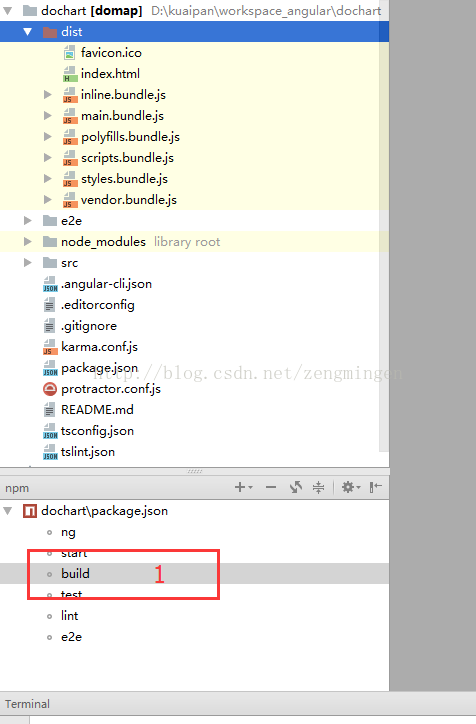Click the scripts.bundle.js JS file icon
Screen dimensions: 476x724
tap(69, 158)
